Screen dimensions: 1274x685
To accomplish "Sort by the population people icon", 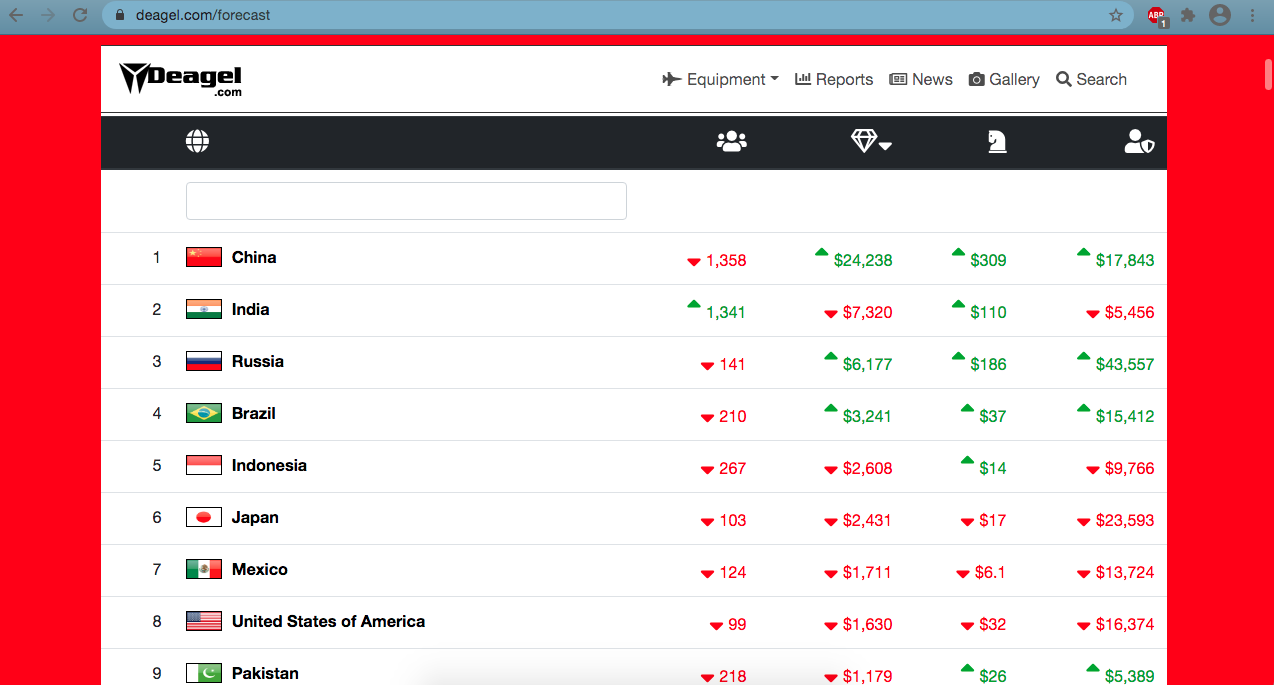I will pyautogui.click(x=732, y=142).
